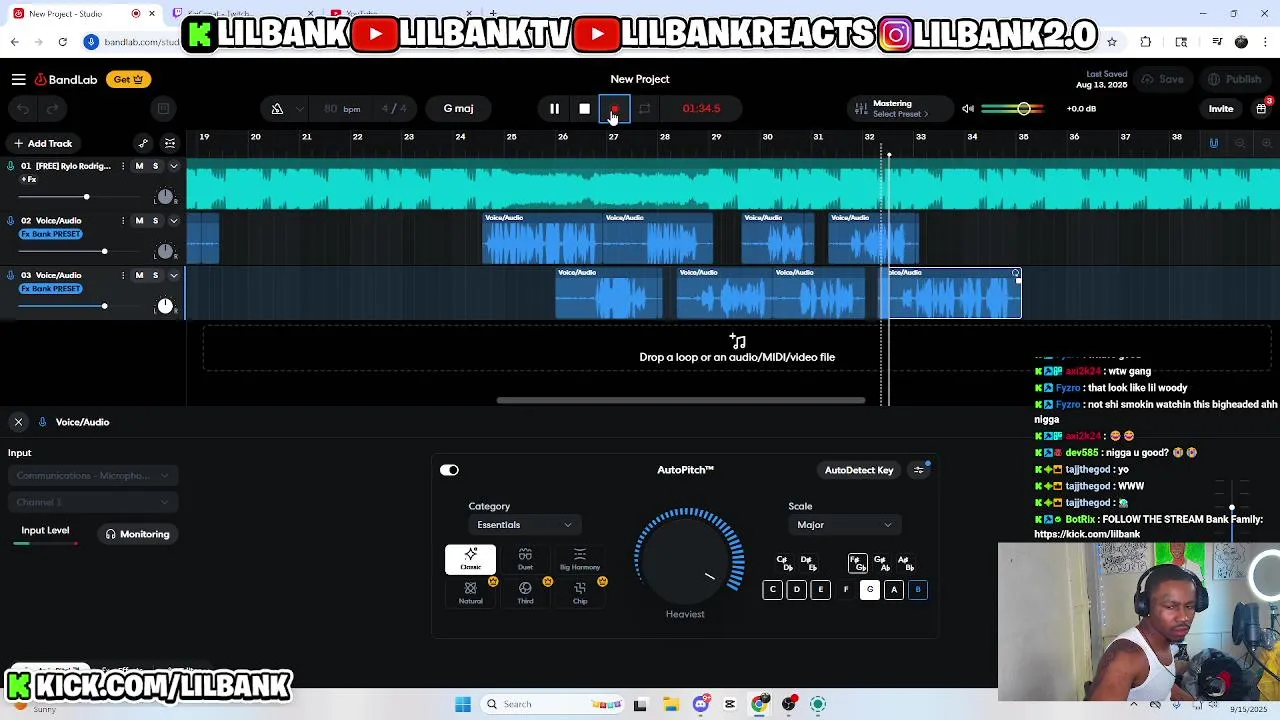Solo track 02 Voice/Audio
This screenshot has width=1280, height=720.
click(x=155, y=221)
